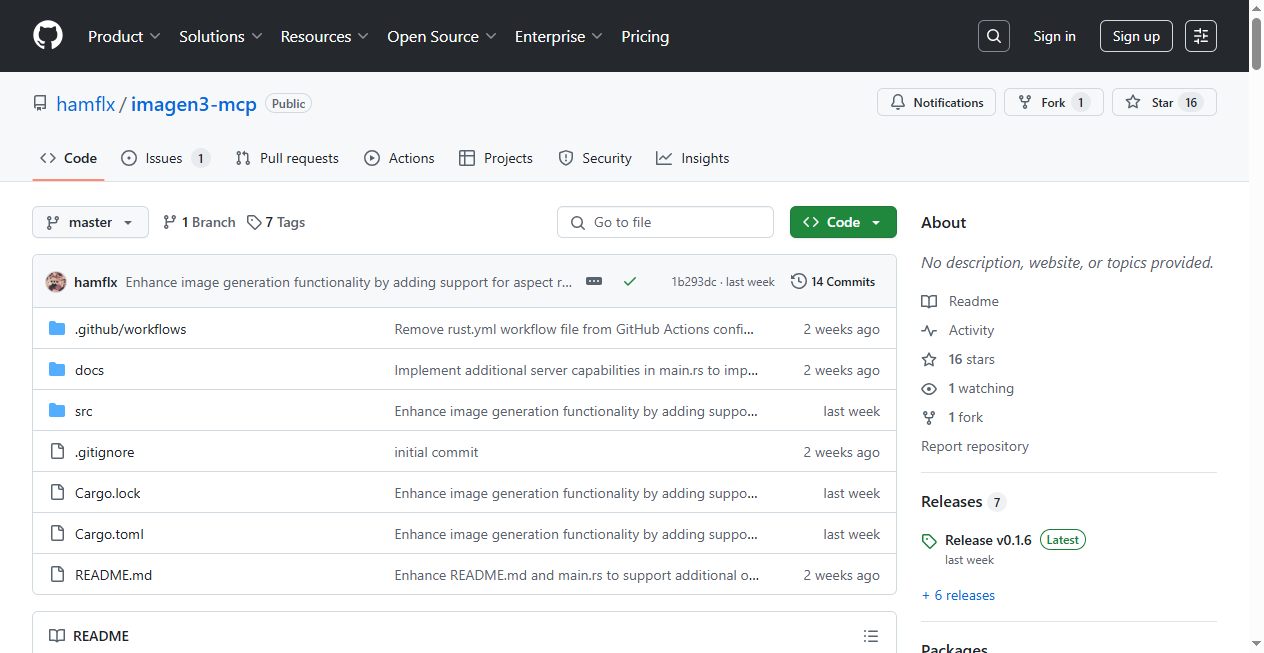
Task: Click the Cargo.lock file icon
Action: point(57,493)
